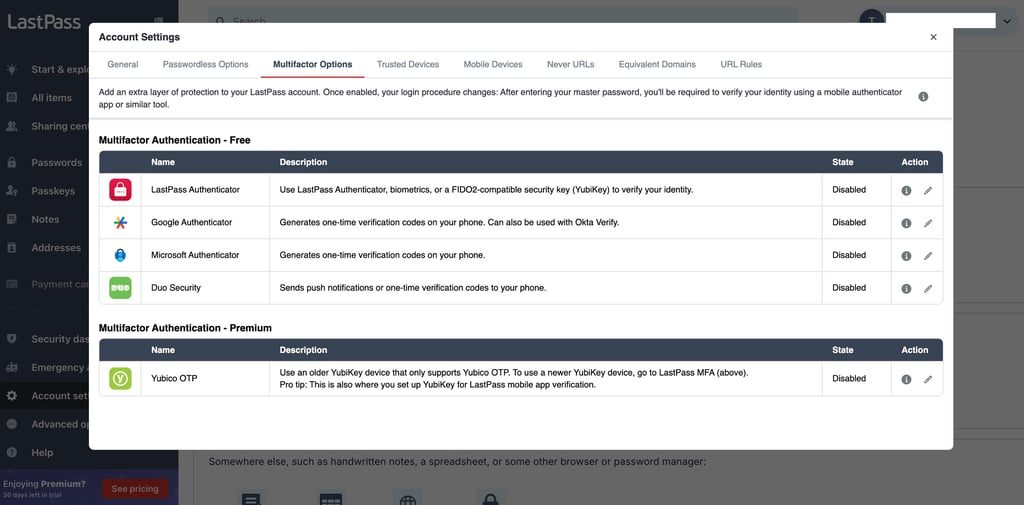Screen dimensions: 1024x505
Task: Click the Google Authenticator logo icon
Action: click(120, 223)
